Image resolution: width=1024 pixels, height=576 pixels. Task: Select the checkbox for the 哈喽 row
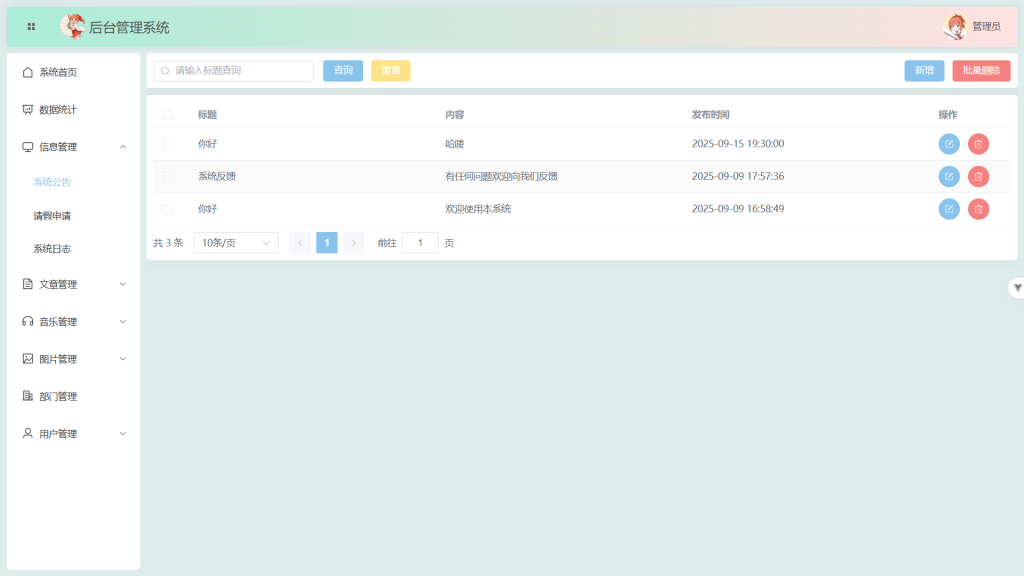pyautogui.click(x=167, y=144)
